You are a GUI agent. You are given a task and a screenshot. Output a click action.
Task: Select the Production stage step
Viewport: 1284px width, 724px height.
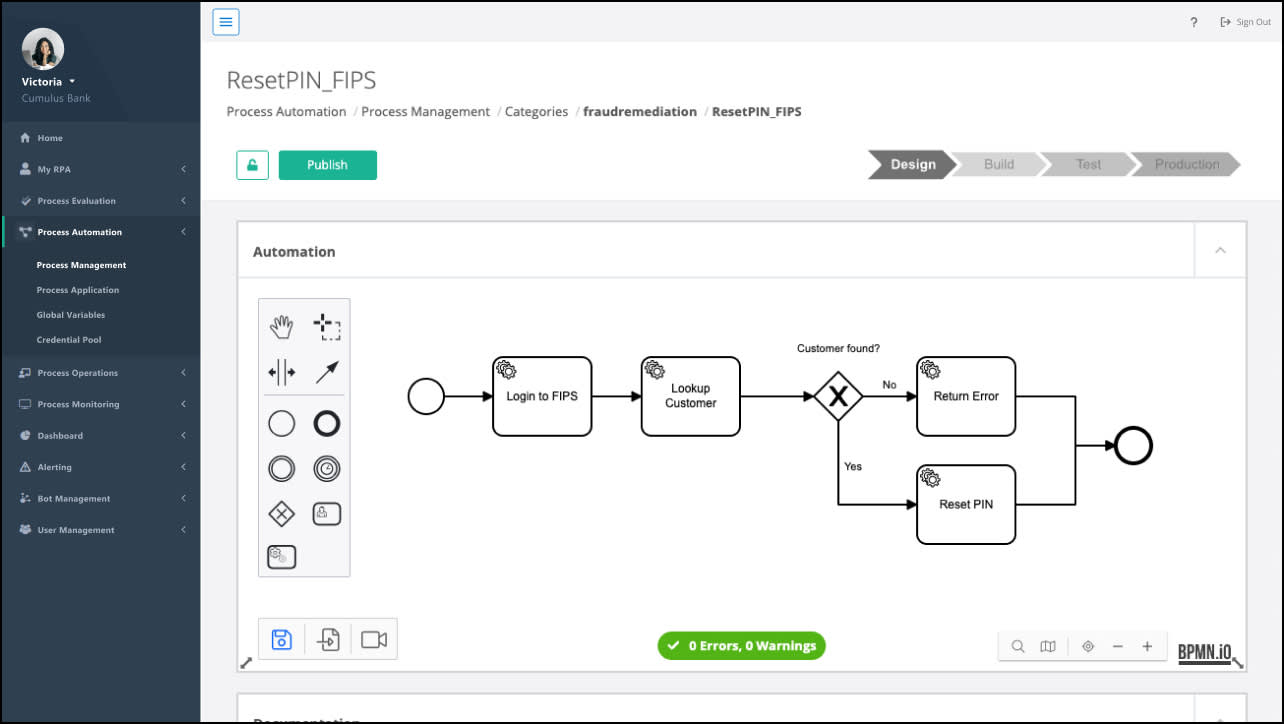coord(1186,164)
